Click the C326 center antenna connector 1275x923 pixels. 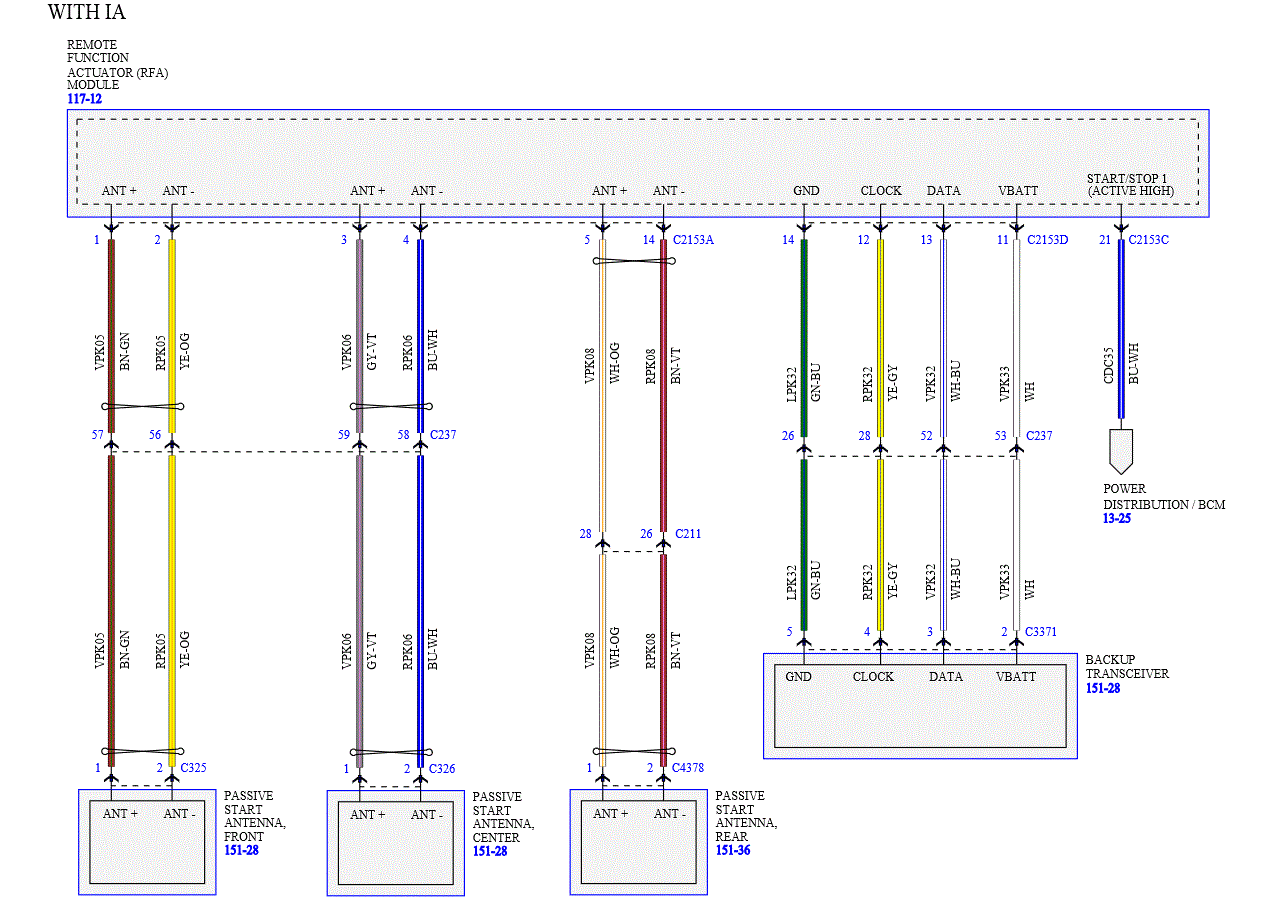click(x=442, y=768)
